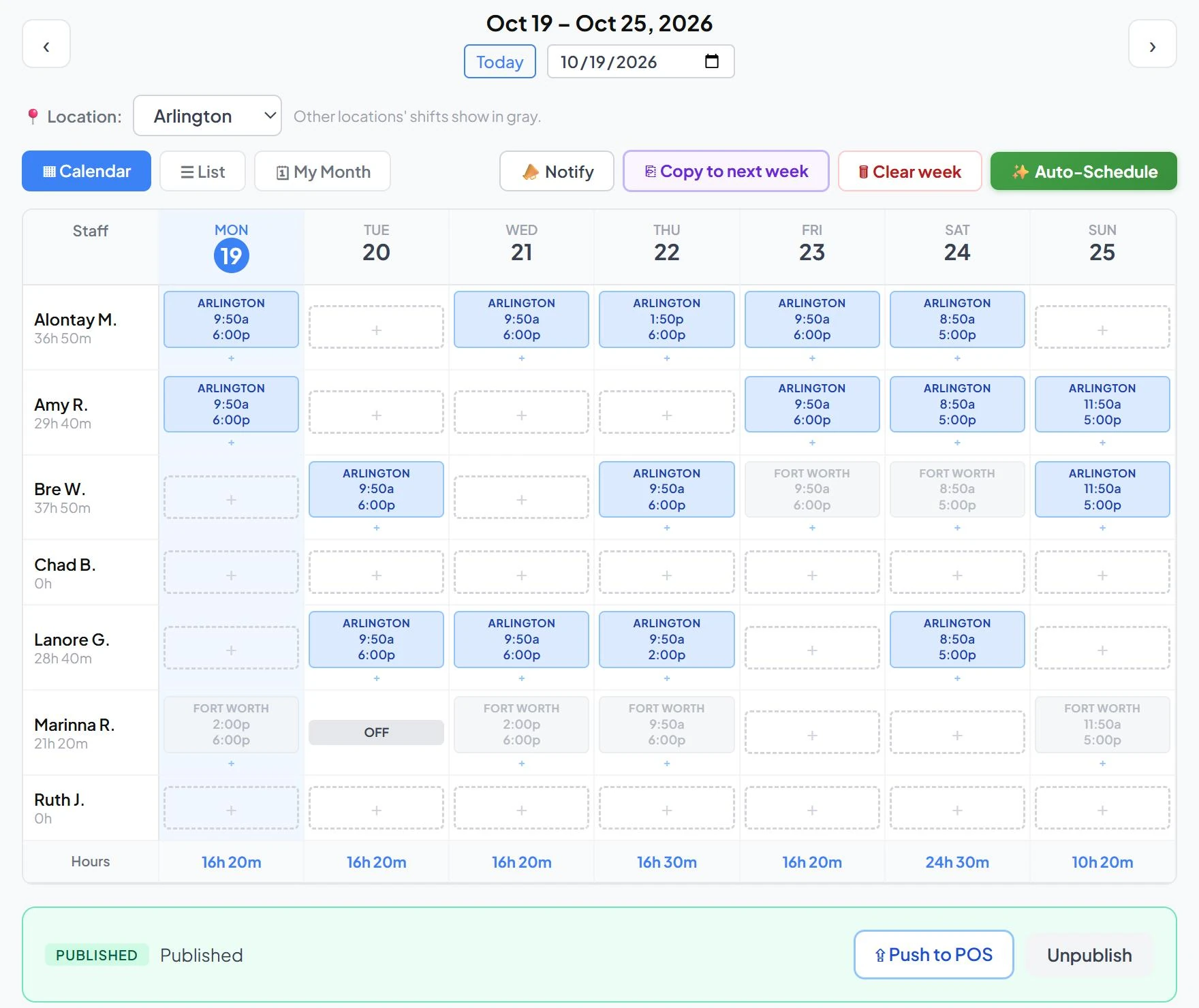Open the date picker calendar icon
Viewport: 1199px width, 1008px height.
pyautogui.click(x=711, y=61)
